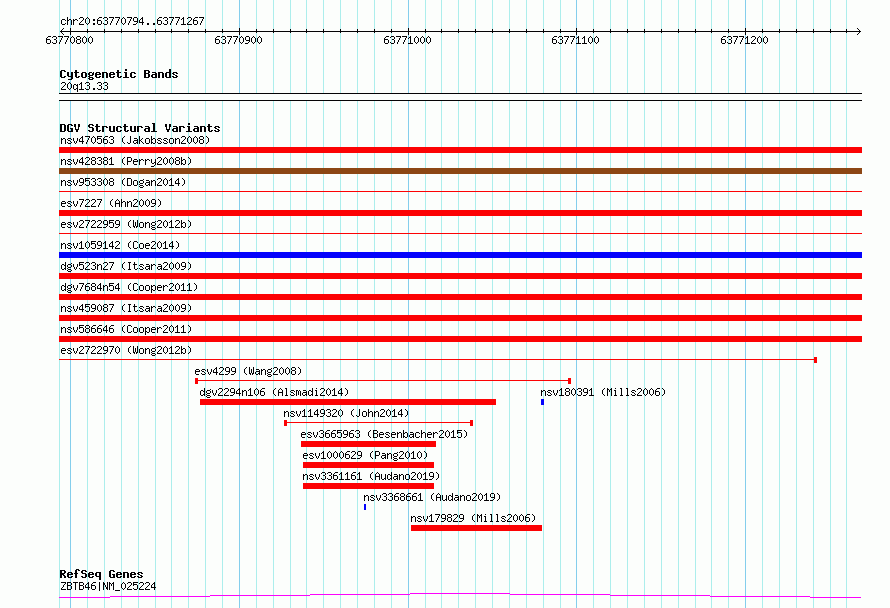Click the thin nsv1149320 variant line

point(379,423)
